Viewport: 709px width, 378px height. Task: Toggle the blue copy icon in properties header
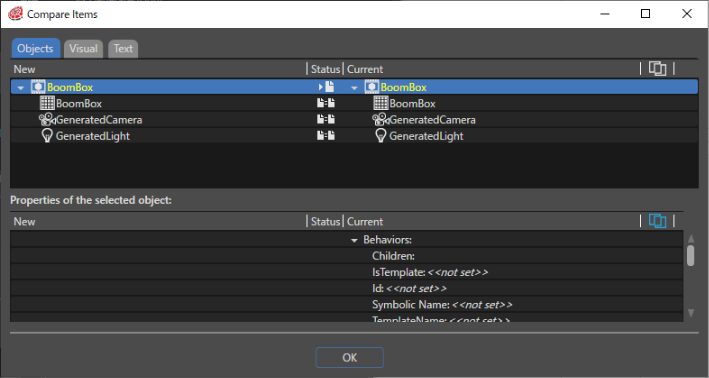(657, 221)
